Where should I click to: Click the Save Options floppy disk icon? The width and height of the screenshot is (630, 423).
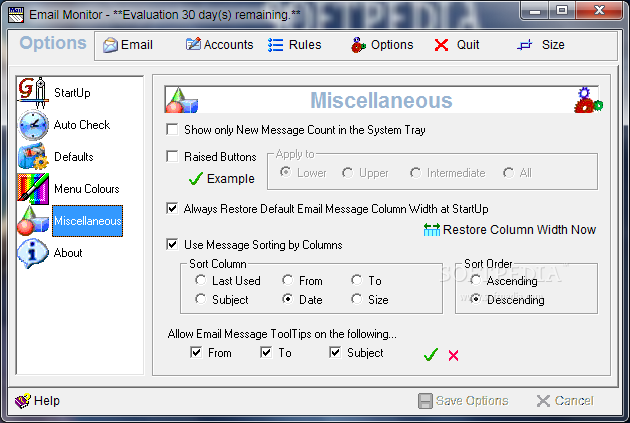[425, 401]
